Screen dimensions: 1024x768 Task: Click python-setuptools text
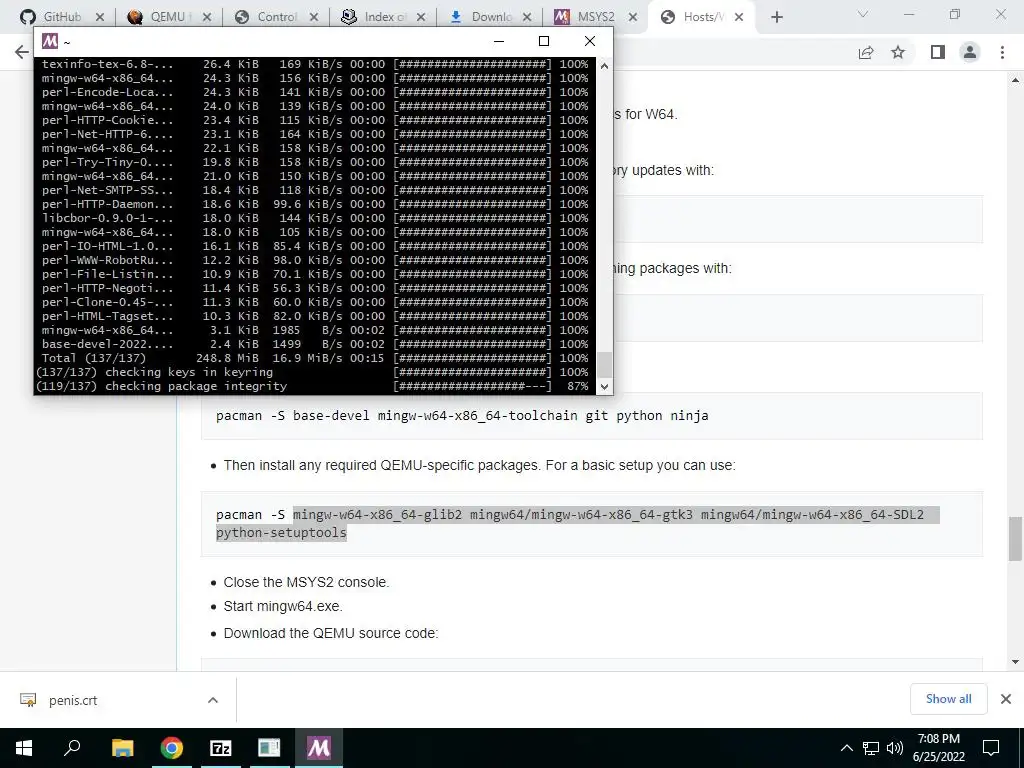click(x=281, y=532)
